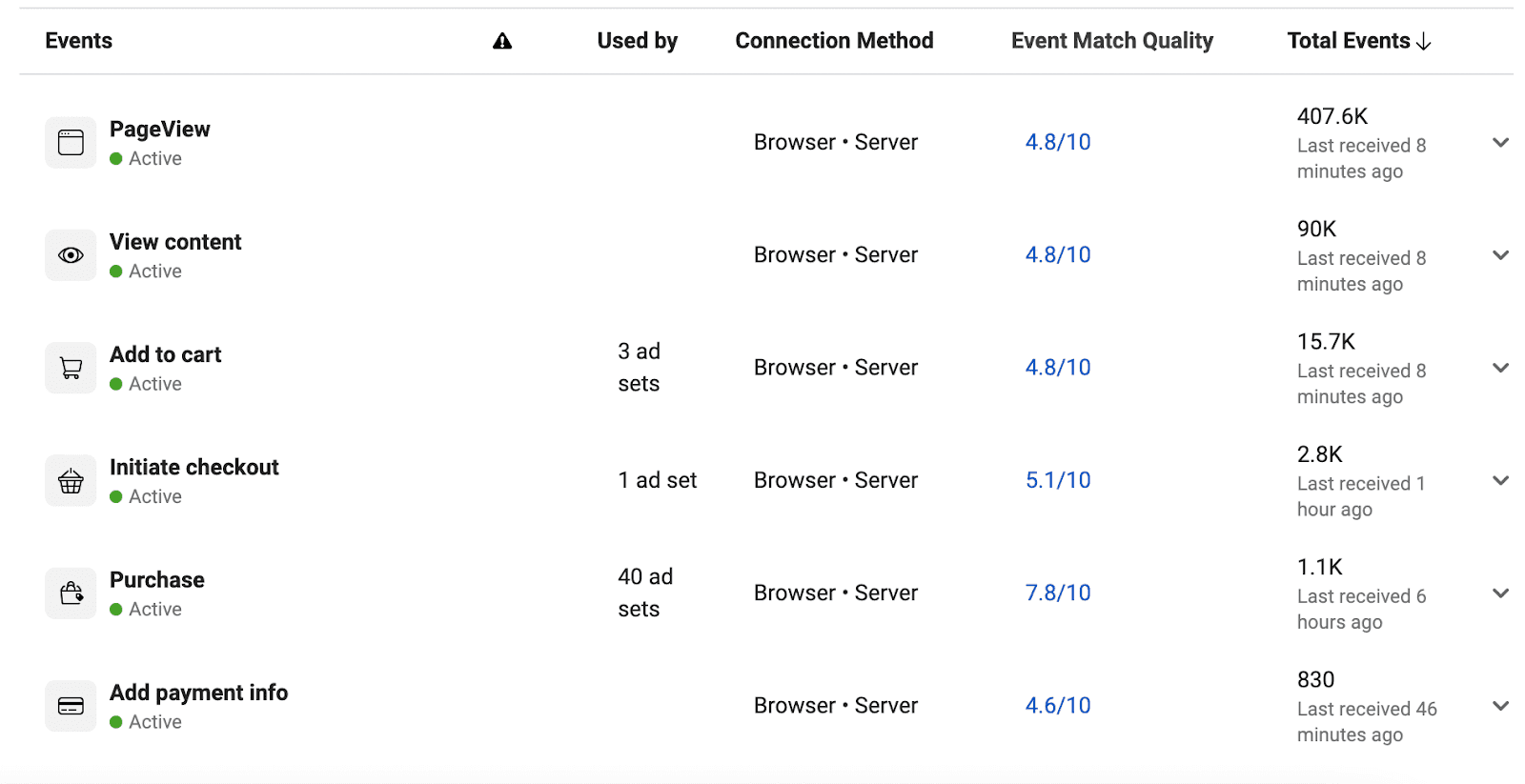Click Browser • Server in Purchase row
Viewport: 1525px width, 784px height.
836,593
